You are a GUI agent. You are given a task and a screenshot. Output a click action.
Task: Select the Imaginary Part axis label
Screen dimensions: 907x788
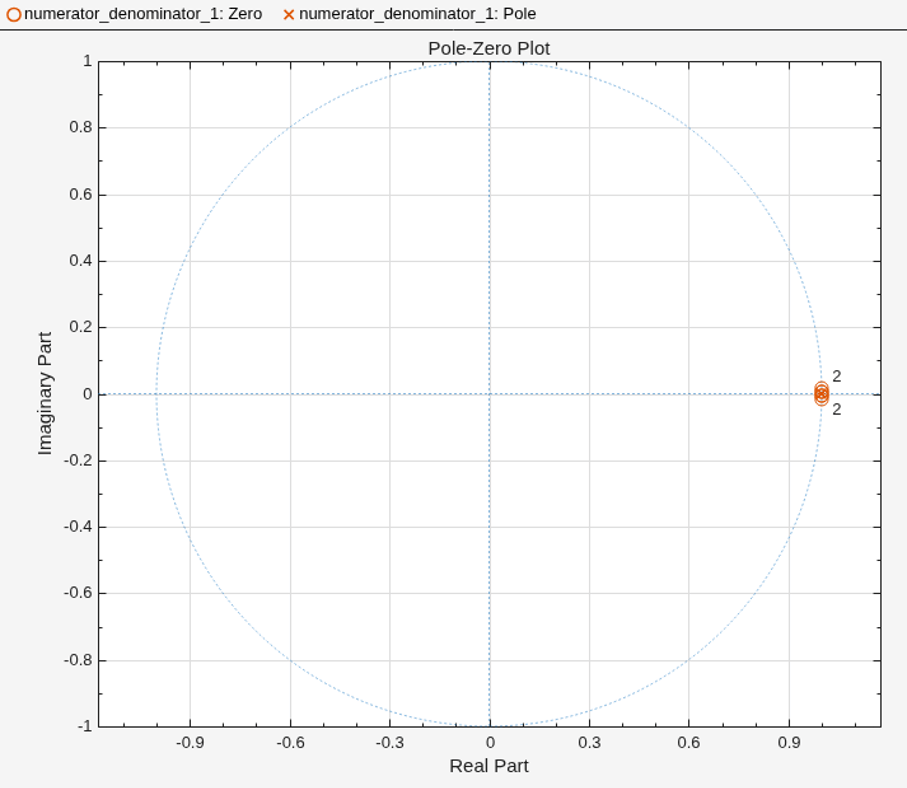[x=45, y=393]
